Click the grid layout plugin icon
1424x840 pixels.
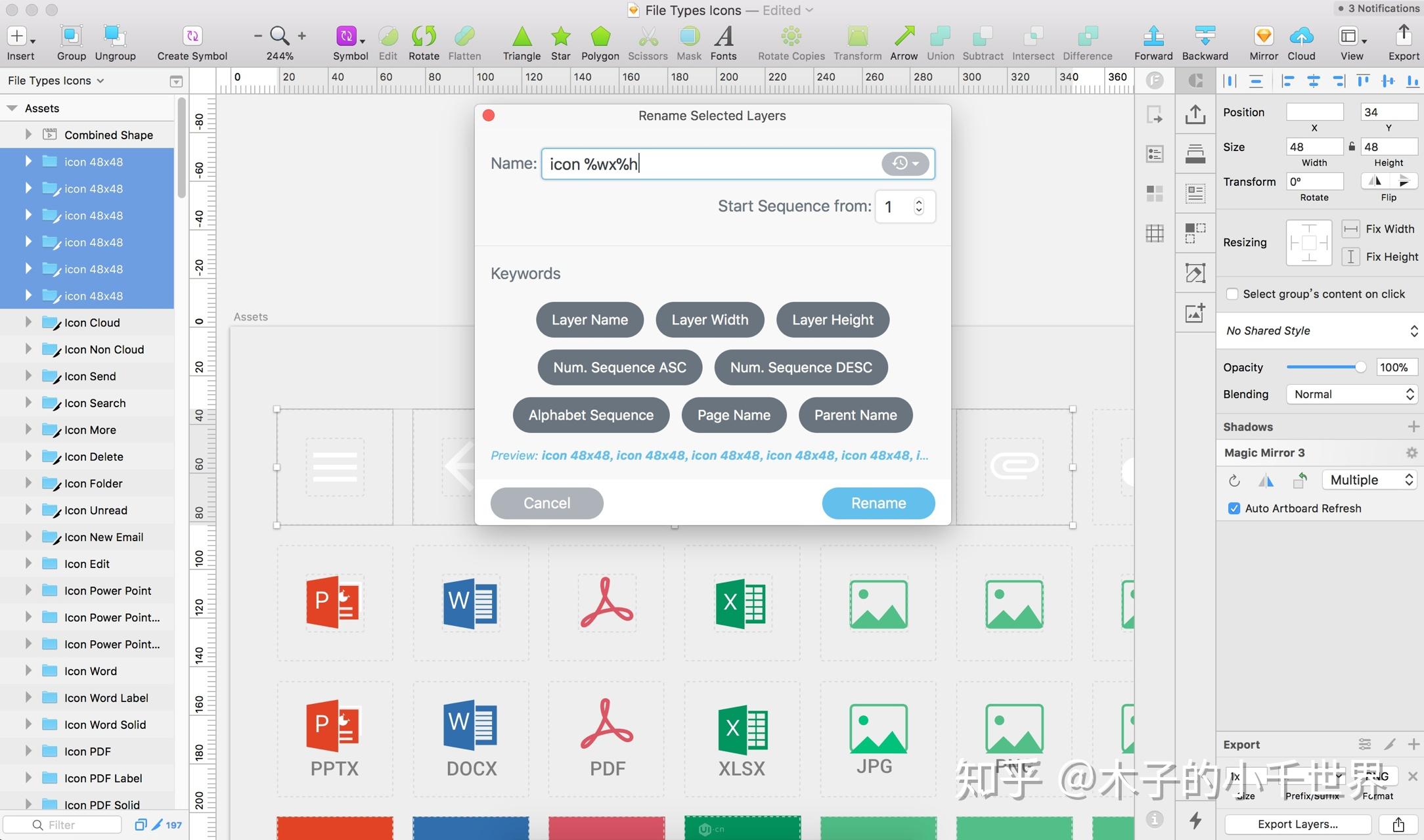[x=1155, y=233]
